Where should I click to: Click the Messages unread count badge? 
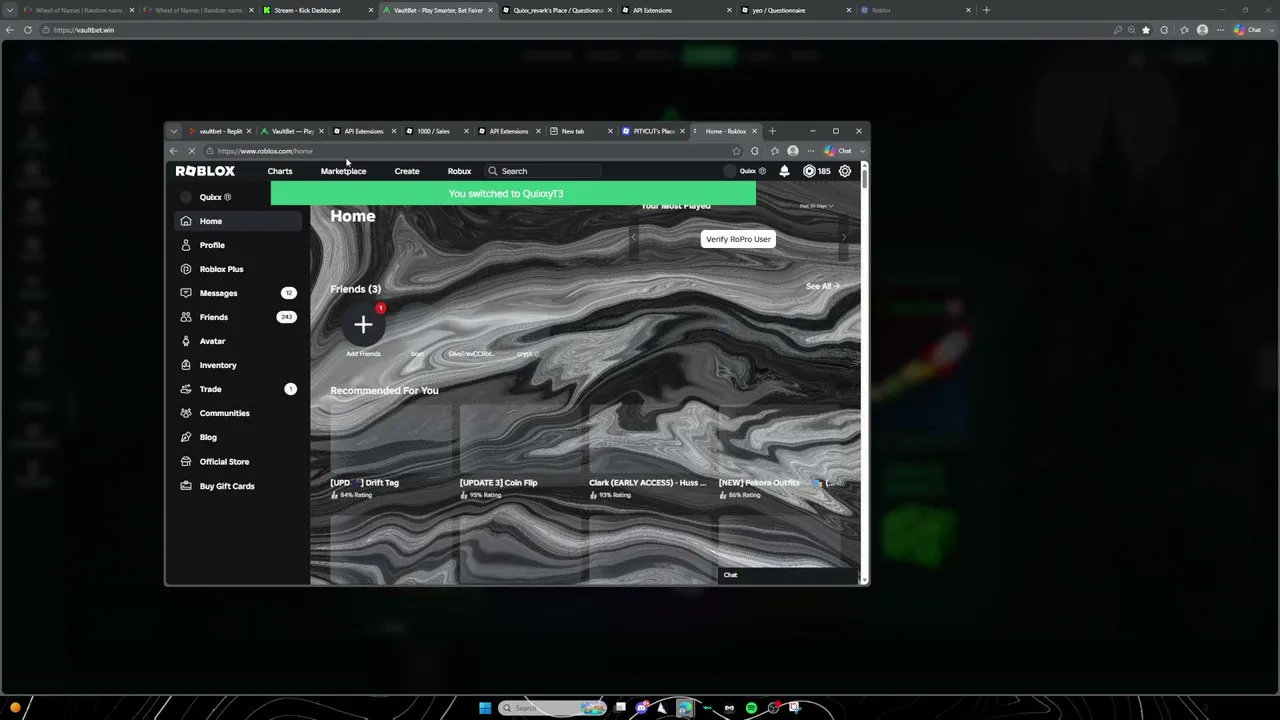click(x=288, y=293)
